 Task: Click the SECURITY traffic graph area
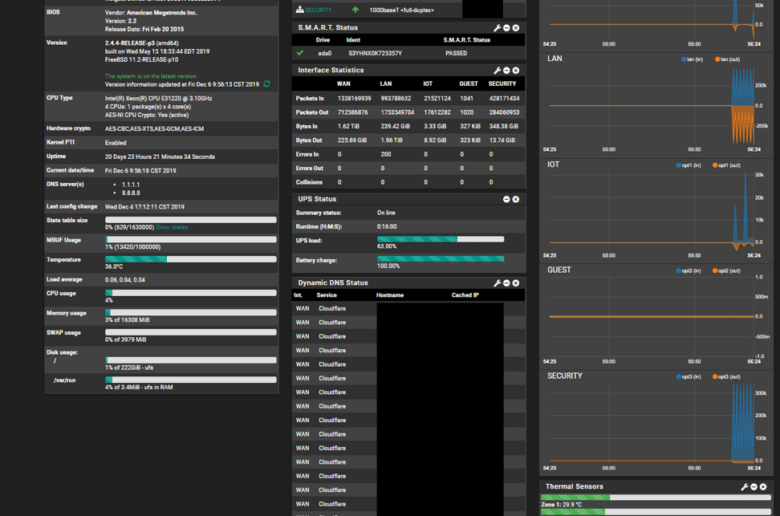pyautogui.click(x=652, y=423)
